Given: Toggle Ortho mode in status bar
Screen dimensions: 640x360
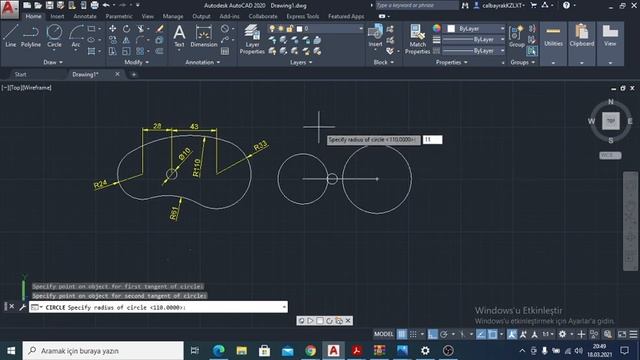Looking at the screenshot, I should click(x=432, y=334).
